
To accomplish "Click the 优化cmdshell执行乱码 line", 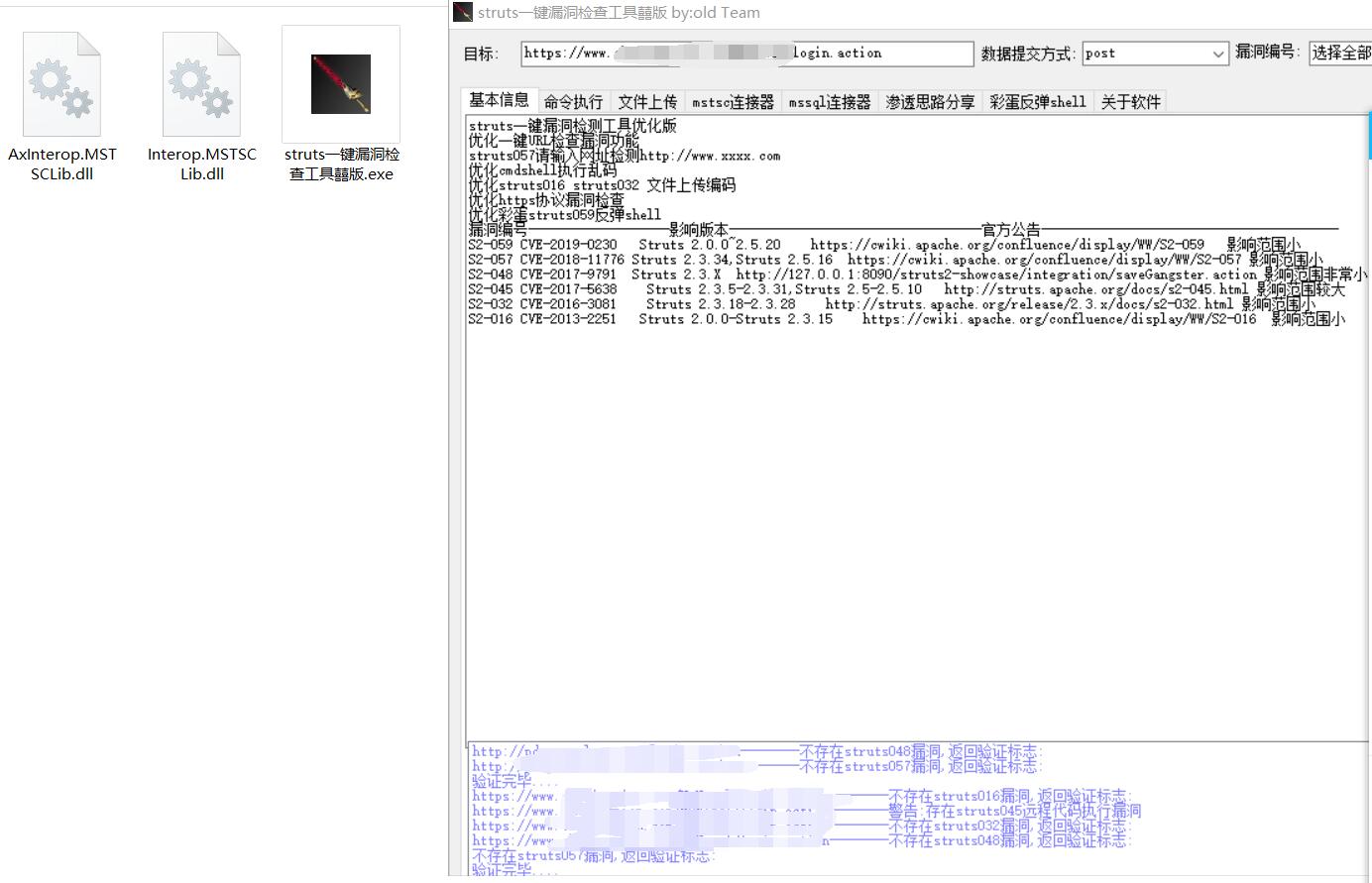I will coord(542,170).
